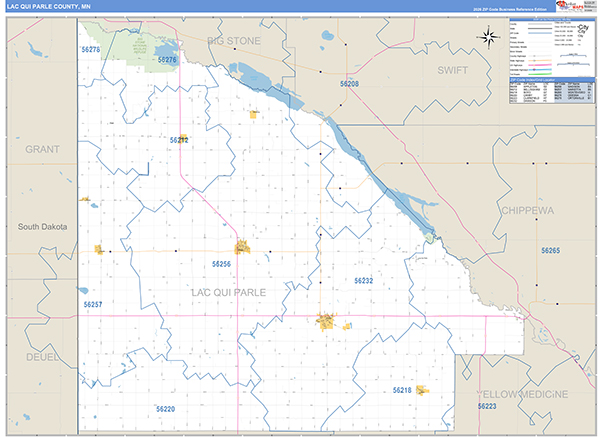Click the South Dakota state label
Screen dimensions: 600x437
tap(42, 227)
